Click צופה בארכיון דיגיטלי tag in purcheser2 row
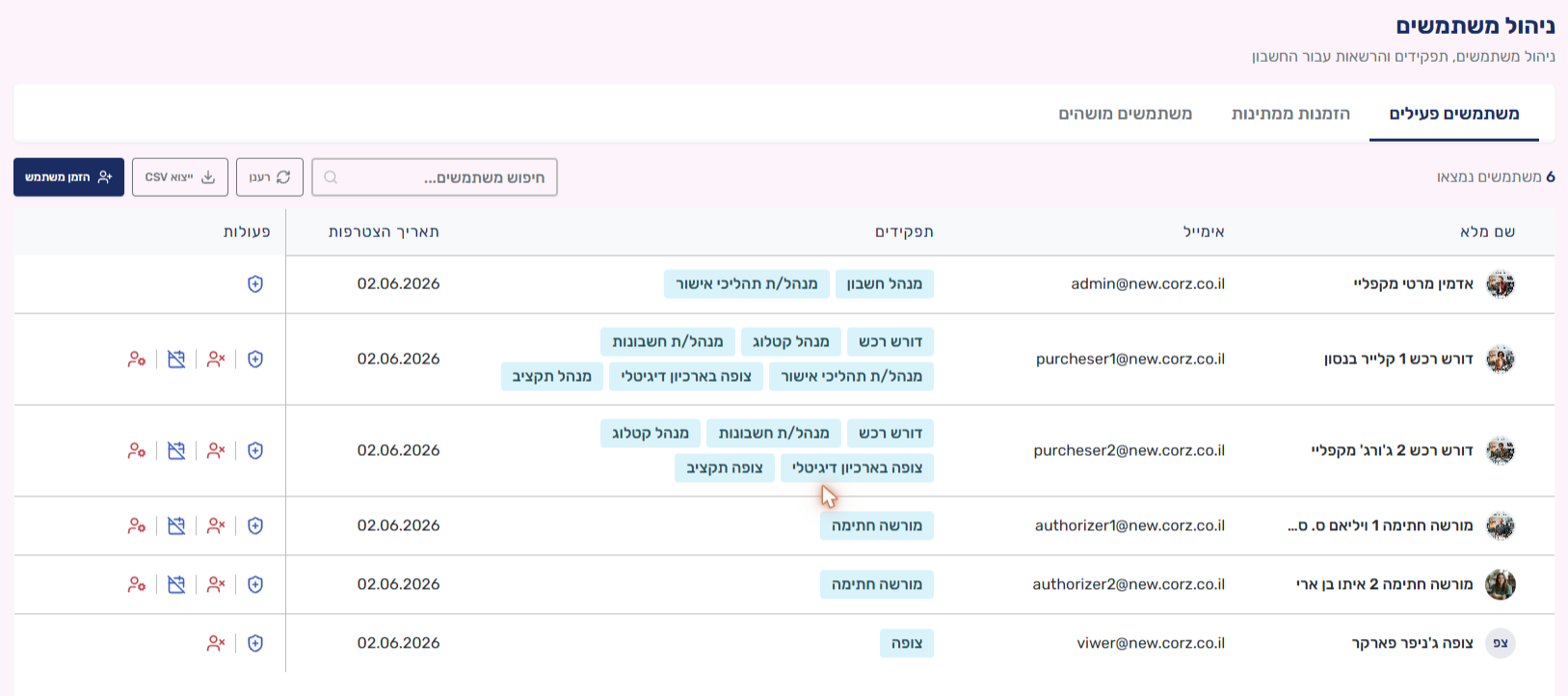Screen dimensions: 1568x696 tap(858, 468)
